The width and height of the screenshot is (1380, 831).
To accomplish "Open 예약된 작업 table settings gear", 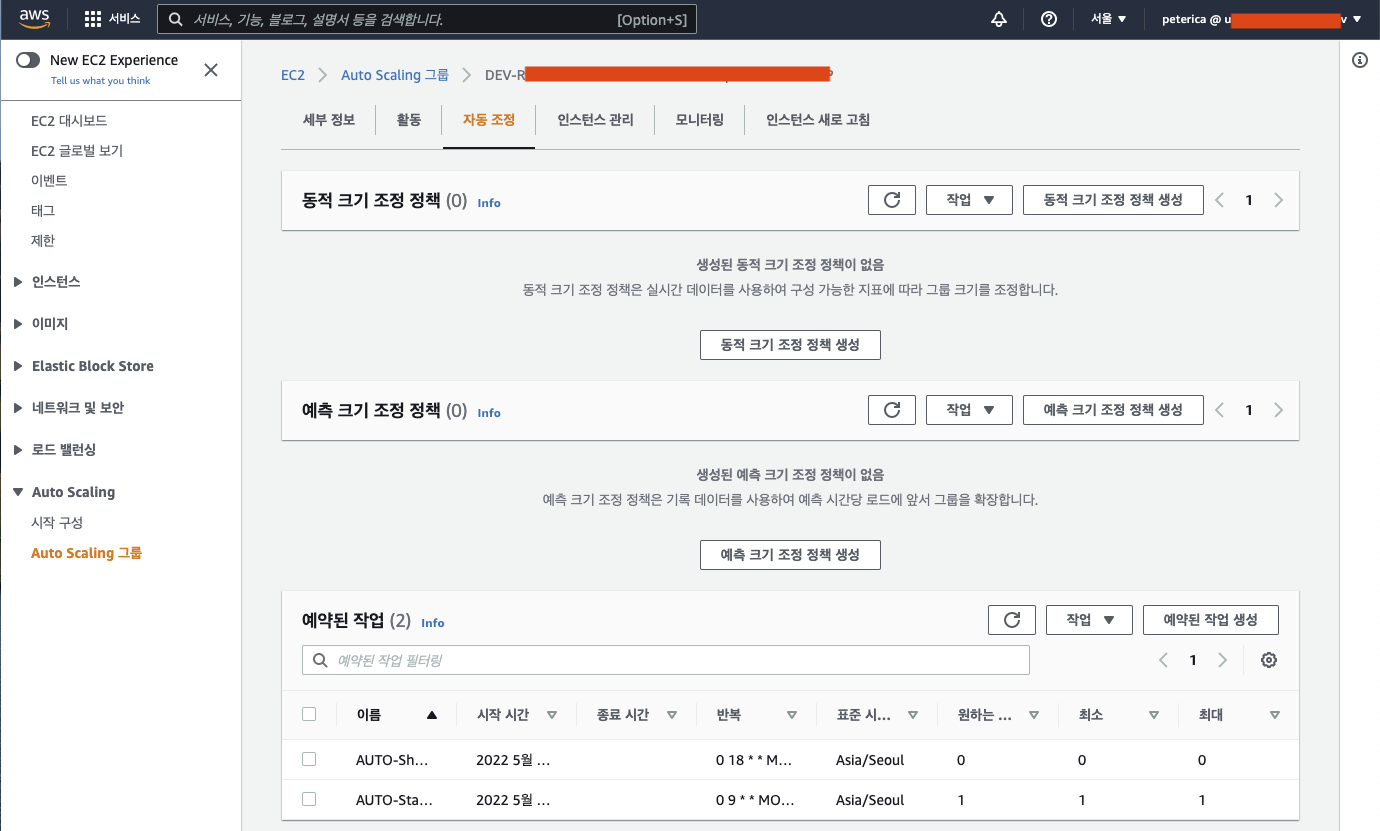I will coord(1269,660).
